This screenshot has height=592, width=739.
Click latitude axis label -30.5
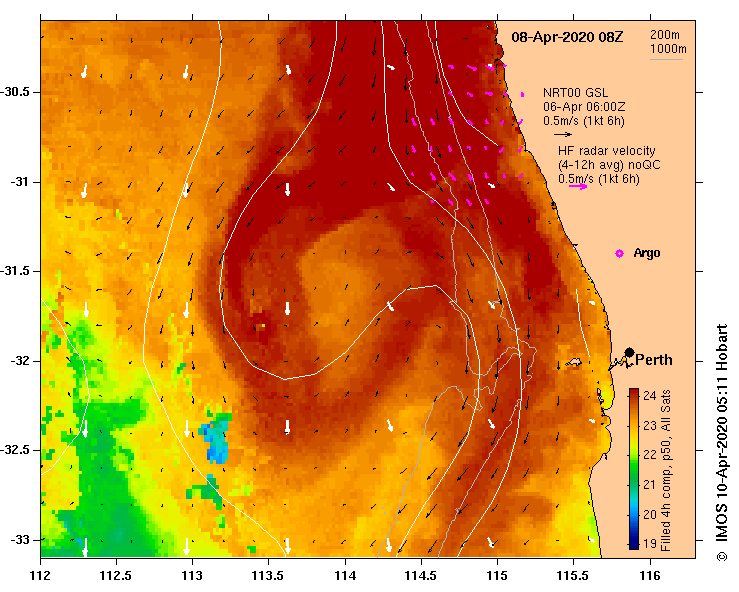point(15,92)
